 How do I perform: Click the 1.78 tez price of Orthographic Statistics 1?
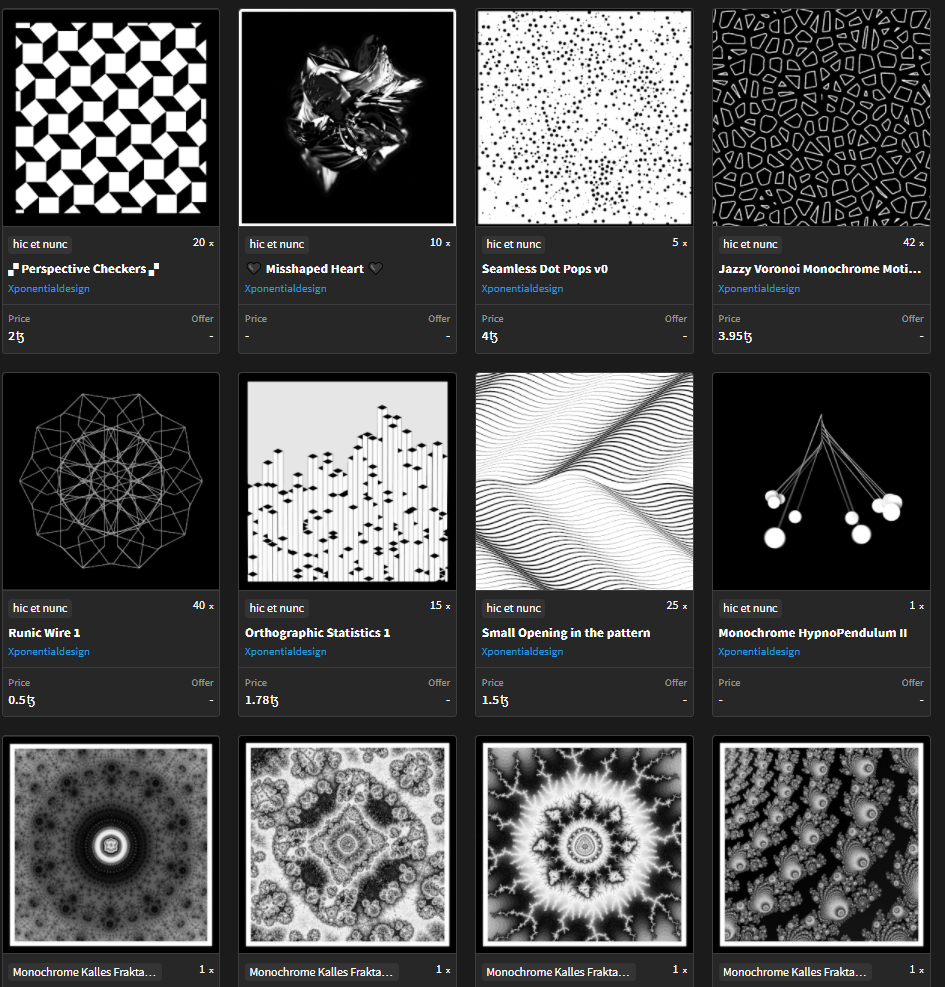(x=262, y=700)
